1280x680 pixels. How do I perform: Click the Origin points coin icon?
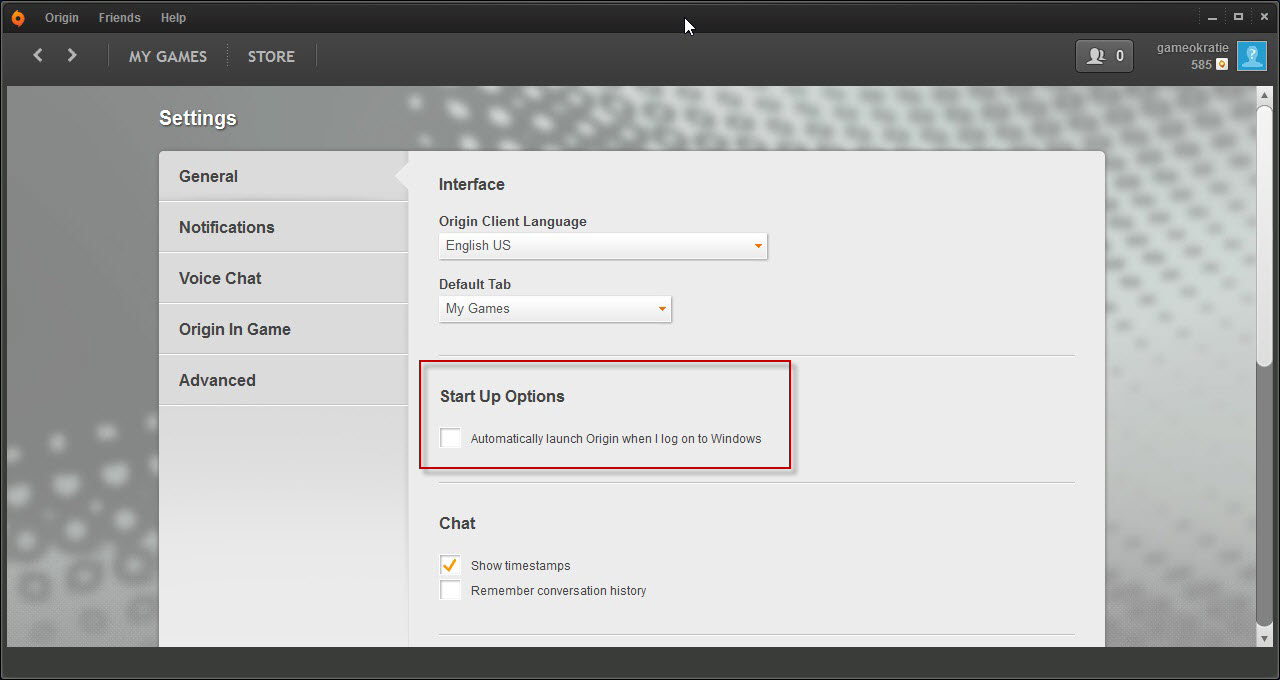[1222, 65]
